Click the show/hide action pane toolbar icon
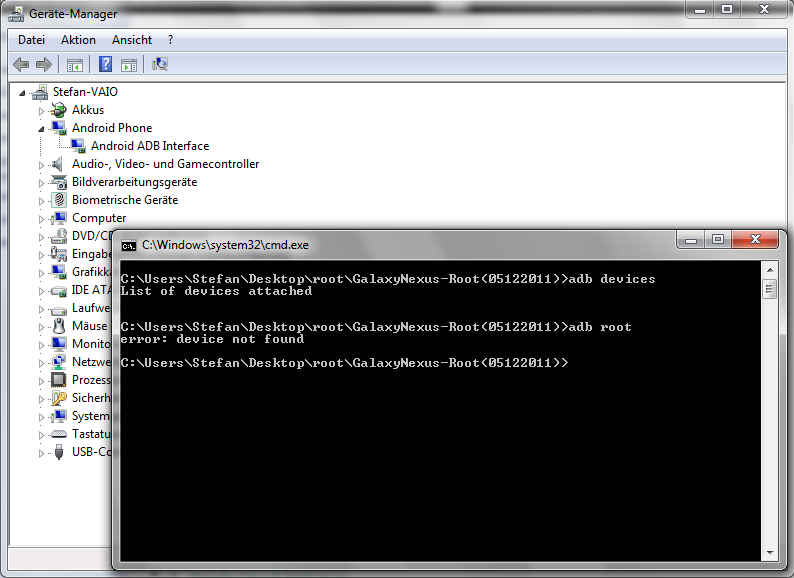Image resolution: width=794 pixels, height=578 pixels. pos(129,65)
